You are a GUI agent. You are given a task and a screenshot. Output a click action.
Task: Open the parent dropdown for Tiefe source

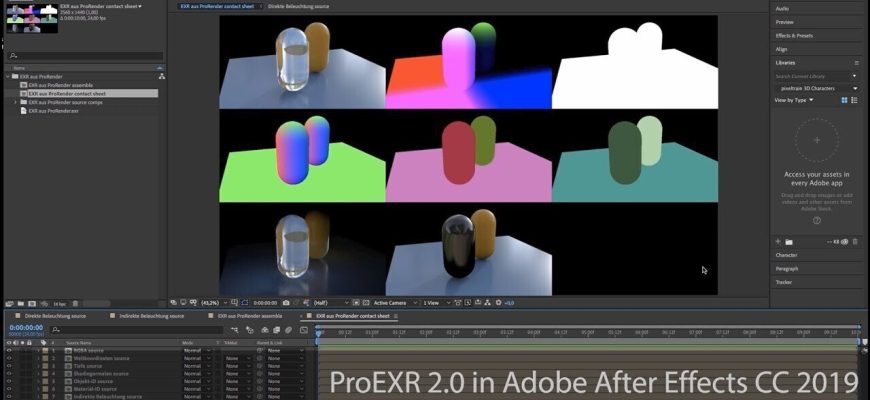[285, 366]
